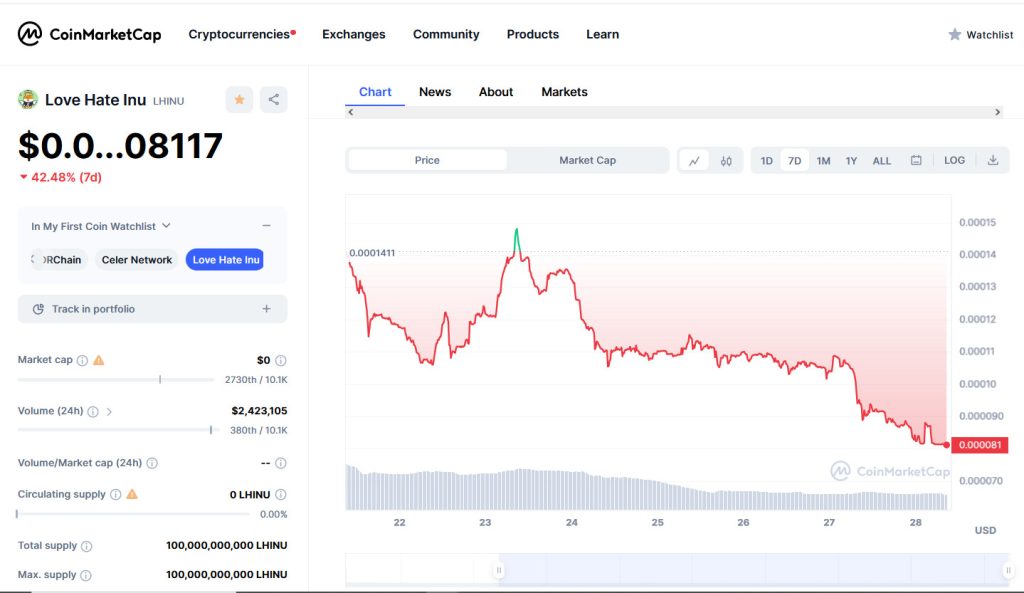The height and width of the screenshot is (593, 1024).
Task: Click info icon beside 0 LHINU
Action: (x=281, y=494)
